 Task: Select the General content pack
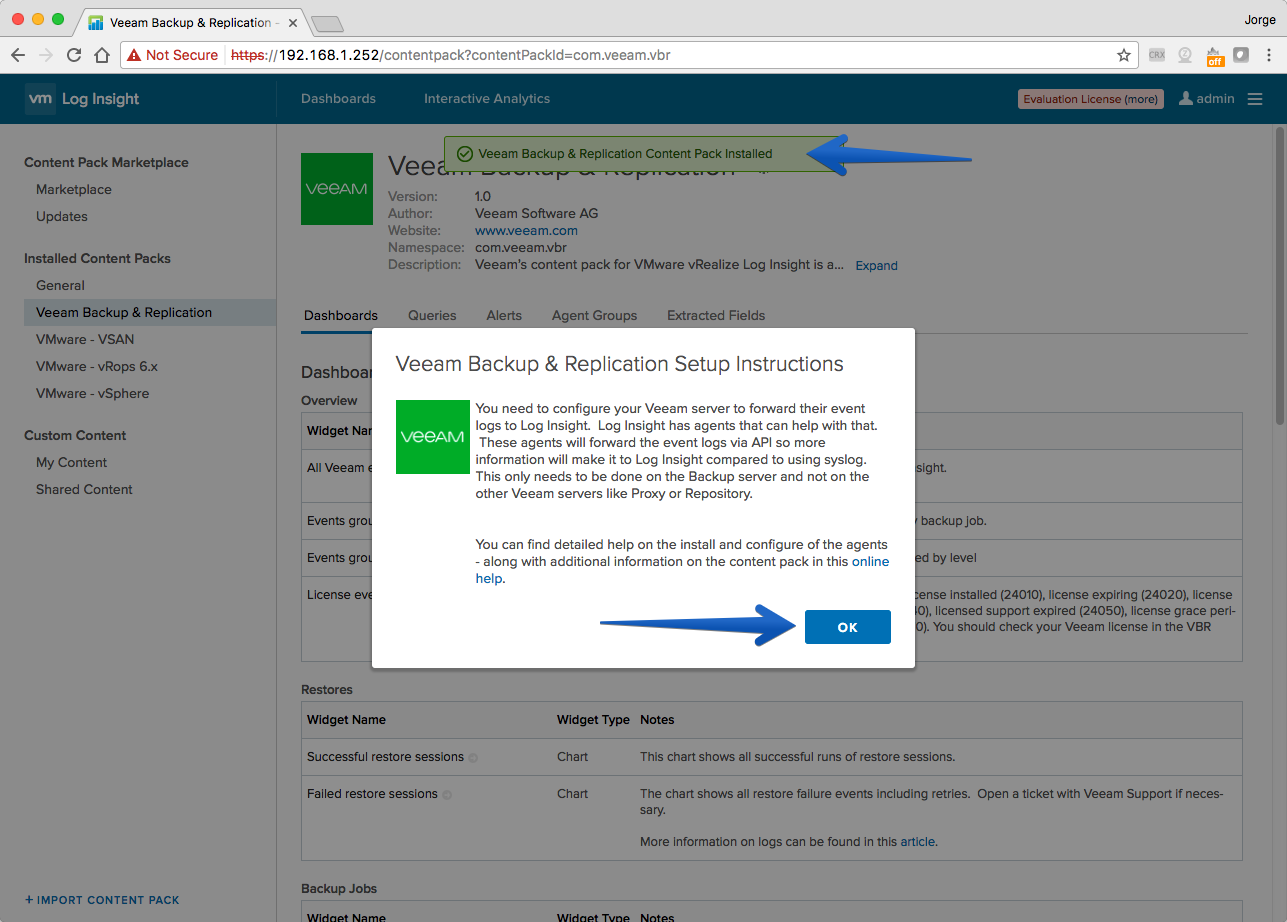pyautogui.click(x=61, y=285)
